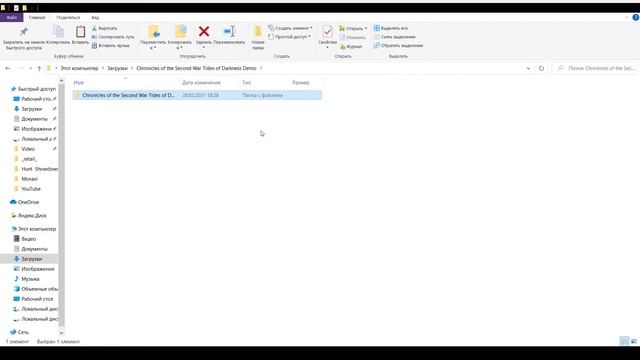Expand the Delete dropdown arrow
Viewport: 640px width, 360px height.
(204, 48)
